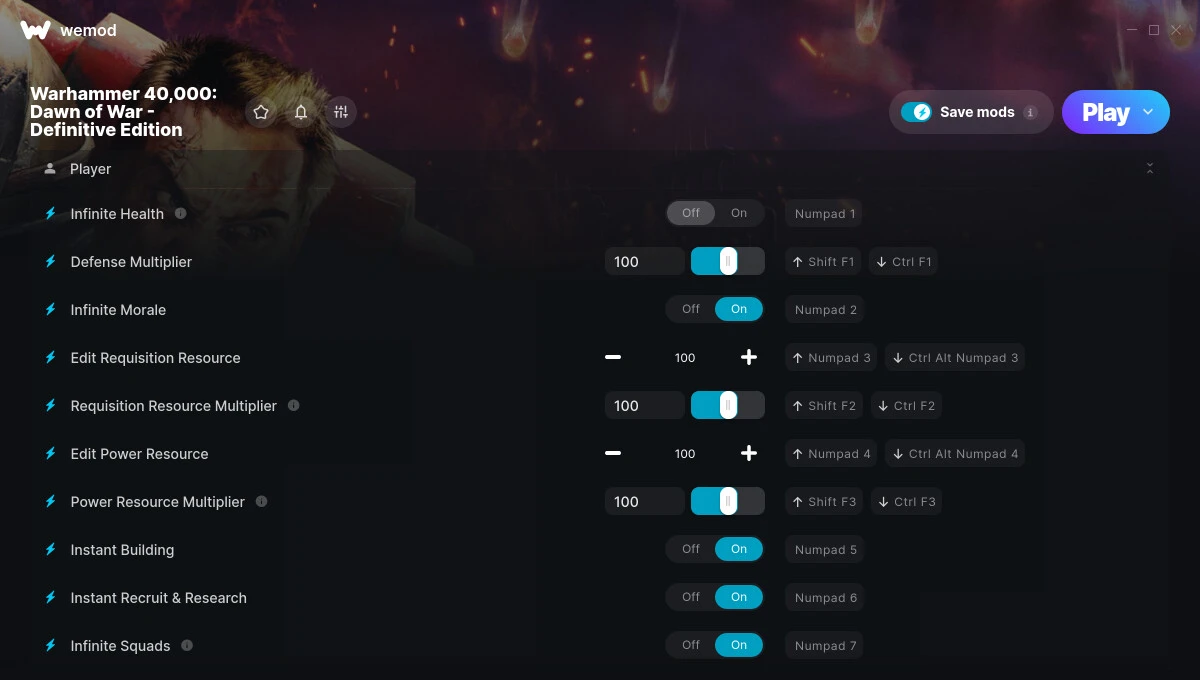Open the Play button dropdown arrow

[1148, 112]
